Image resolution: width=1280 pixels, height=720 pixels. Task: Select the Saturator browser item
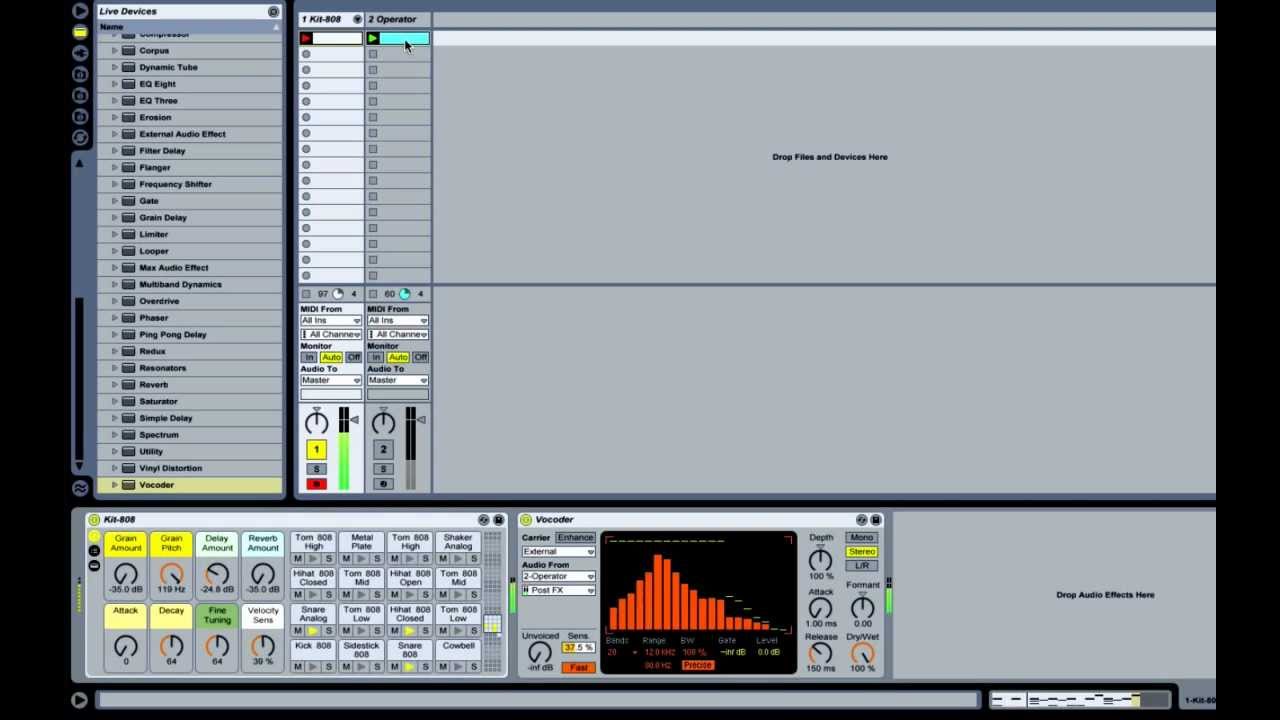pos(190,402)
